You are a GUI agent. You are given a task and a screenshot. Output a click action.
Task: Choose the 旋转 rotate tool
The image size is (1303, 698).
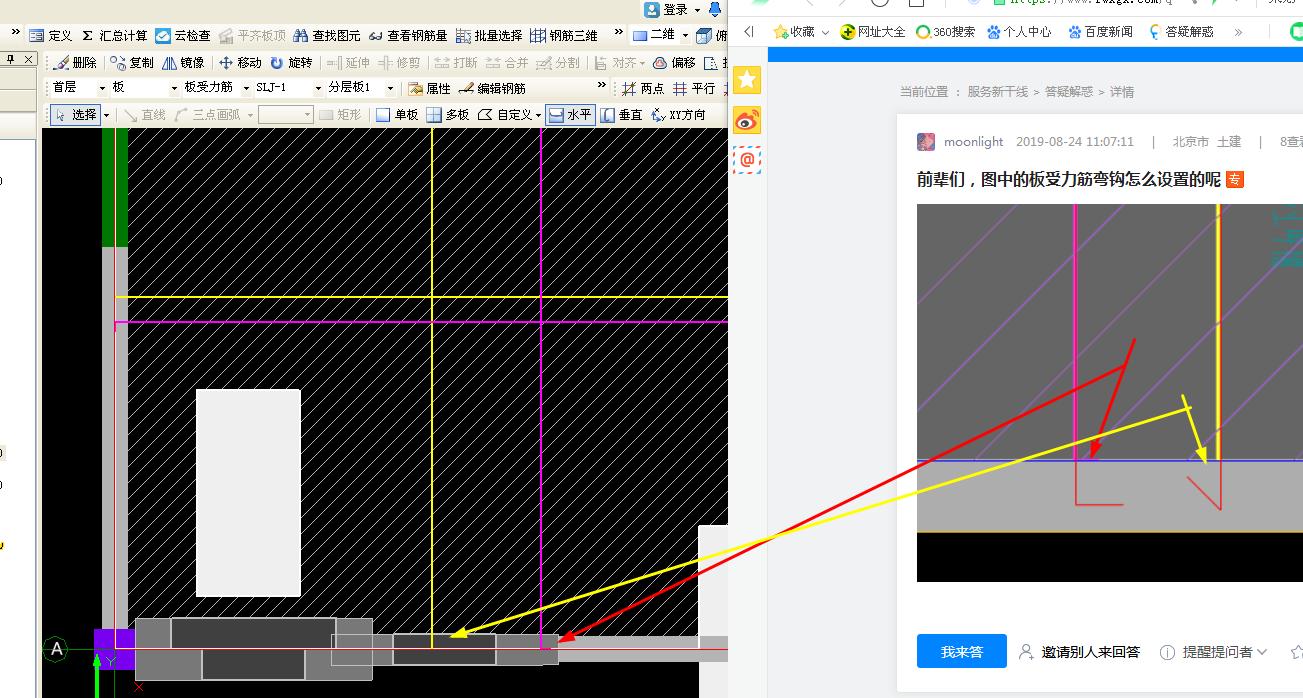point(291,62)
